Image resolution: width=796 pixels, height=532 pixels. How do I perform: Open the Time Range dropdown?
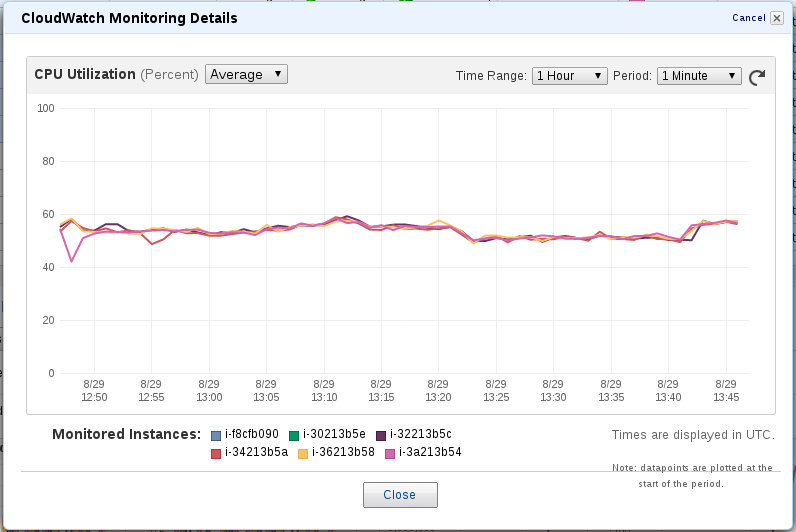(x=570, y=76)
